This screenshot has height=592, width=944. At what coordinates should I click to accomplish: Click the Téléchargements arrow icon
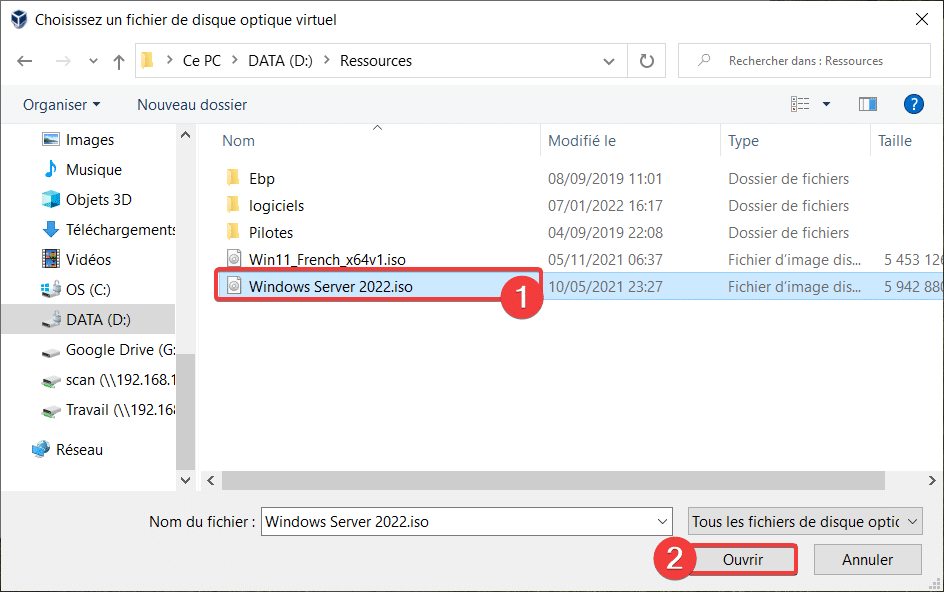click(x=51, y=229)
